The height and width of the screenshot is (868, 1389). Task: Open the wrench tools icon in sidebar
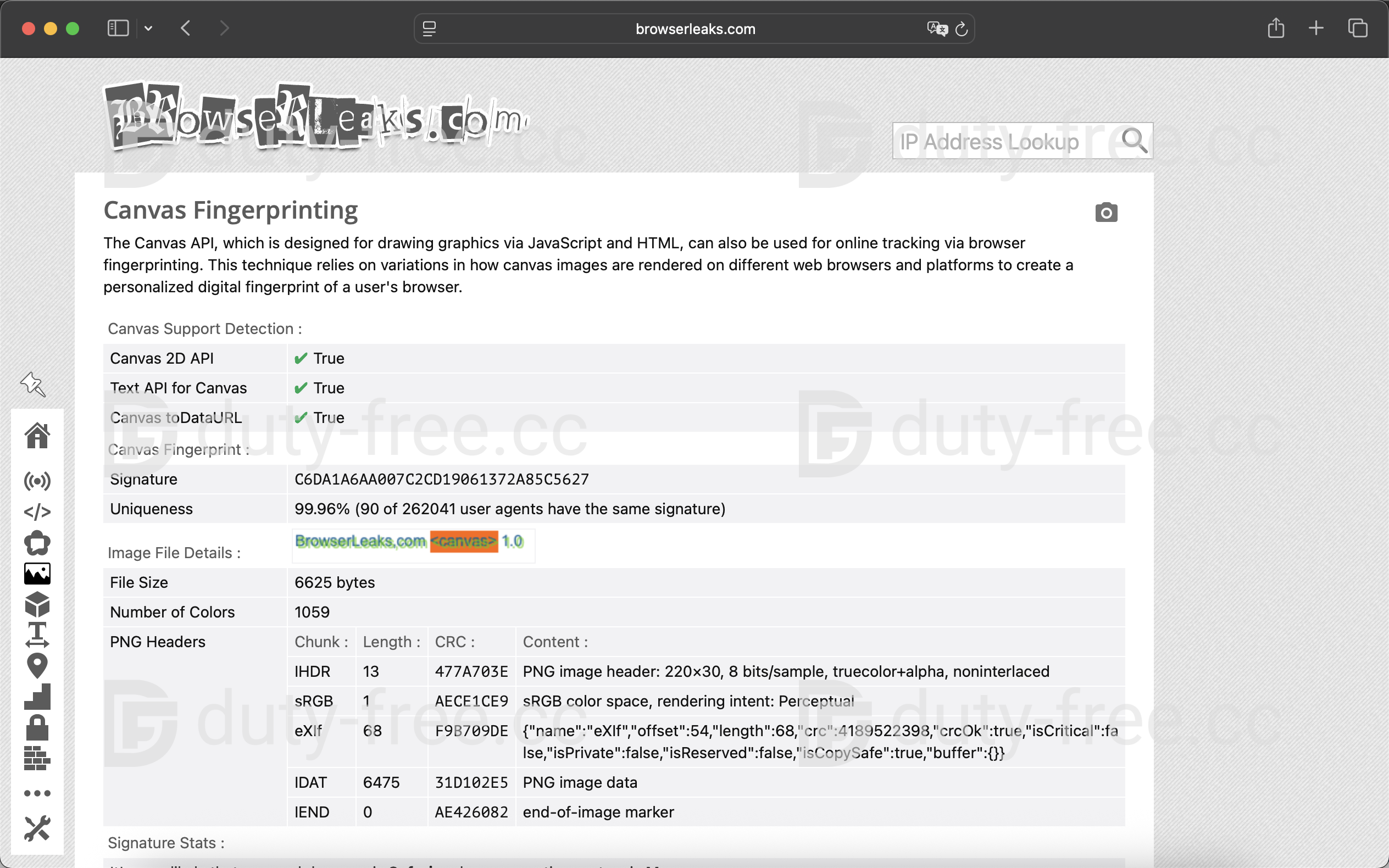point(37,828)
